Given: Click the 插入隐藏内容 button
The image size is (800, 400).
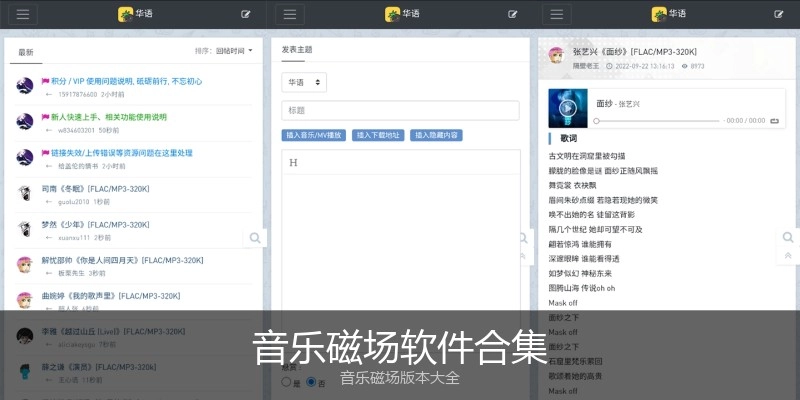Looking at the screenshot, I should tap(436, 135).
